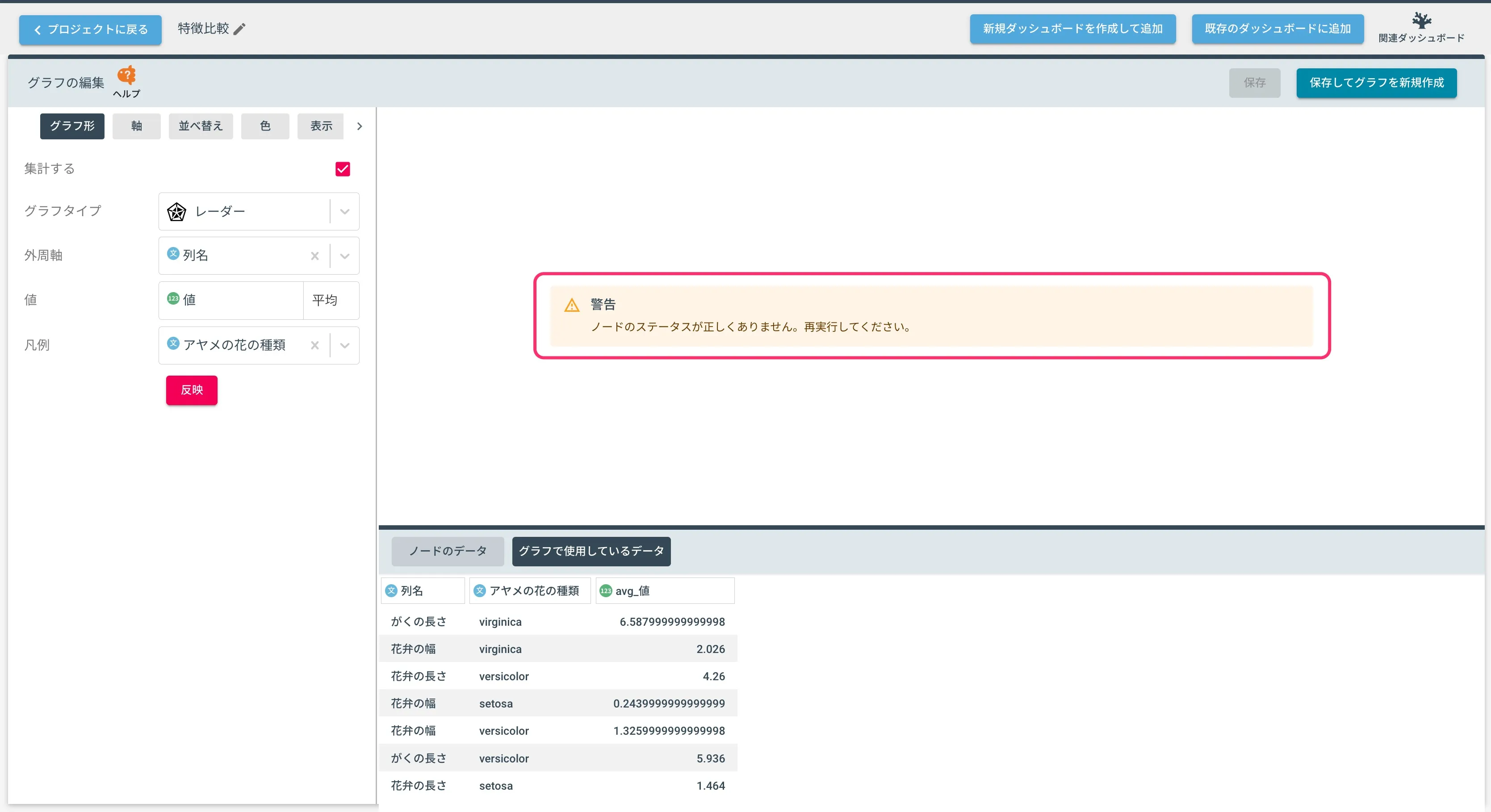This screenshot has height=812, width=1491.
Task: Click the radar chart icon in グラフタイプ
Action: [176, 212]
